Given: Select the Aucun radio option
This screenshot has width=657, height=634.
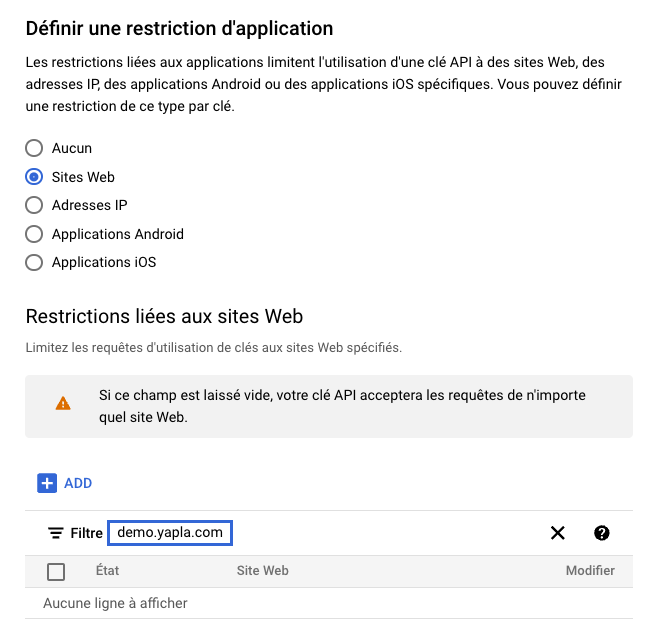Looking at the screenshot, I should point(34,148).
